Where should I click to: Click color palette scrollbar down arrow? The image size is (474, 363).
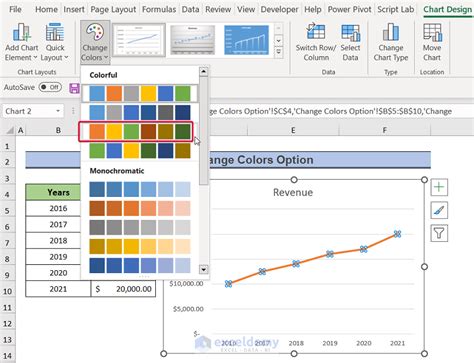click(203, 269)
